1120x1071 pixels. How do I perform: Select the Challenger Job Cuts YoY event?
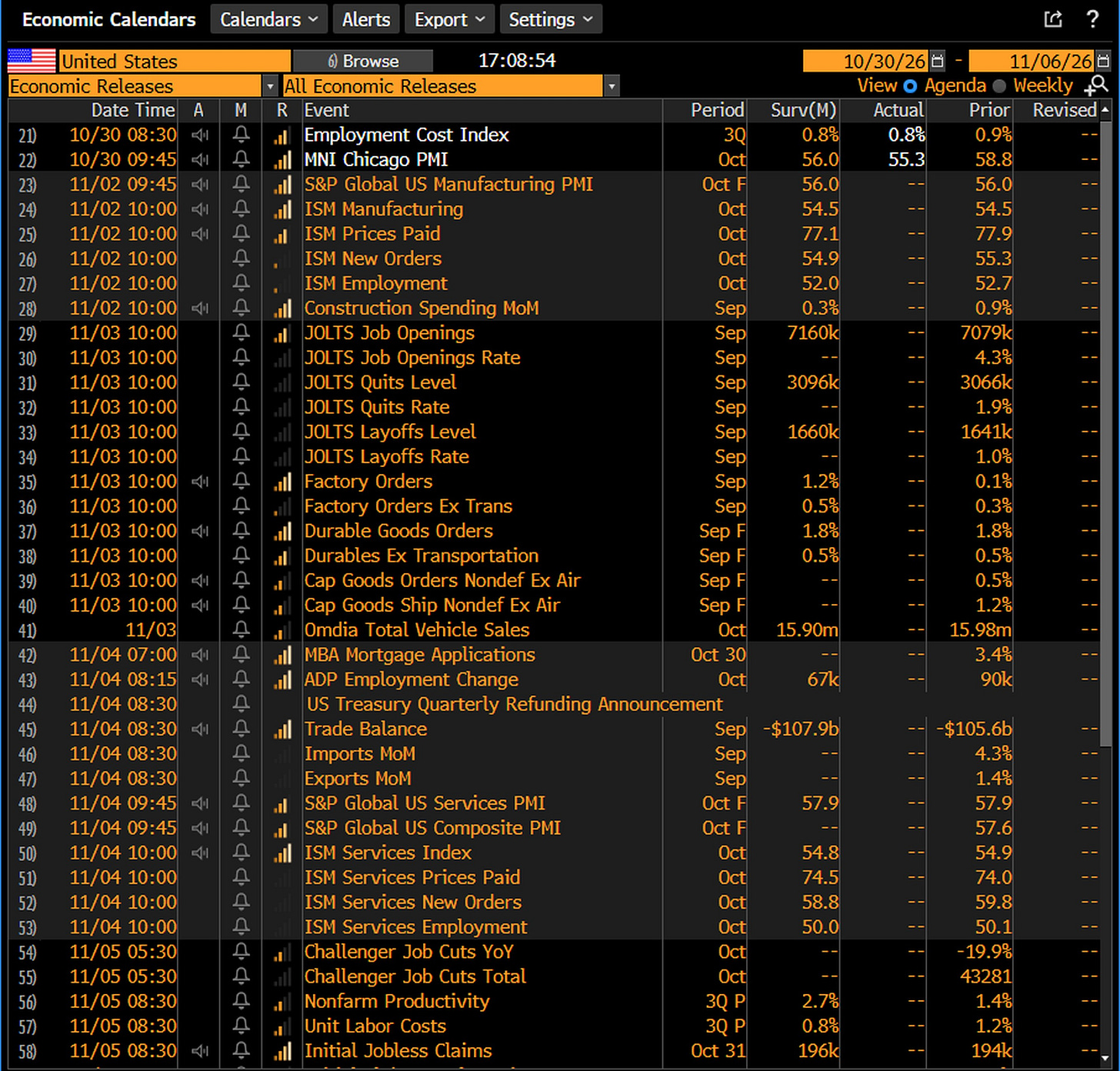pos(408,952)
